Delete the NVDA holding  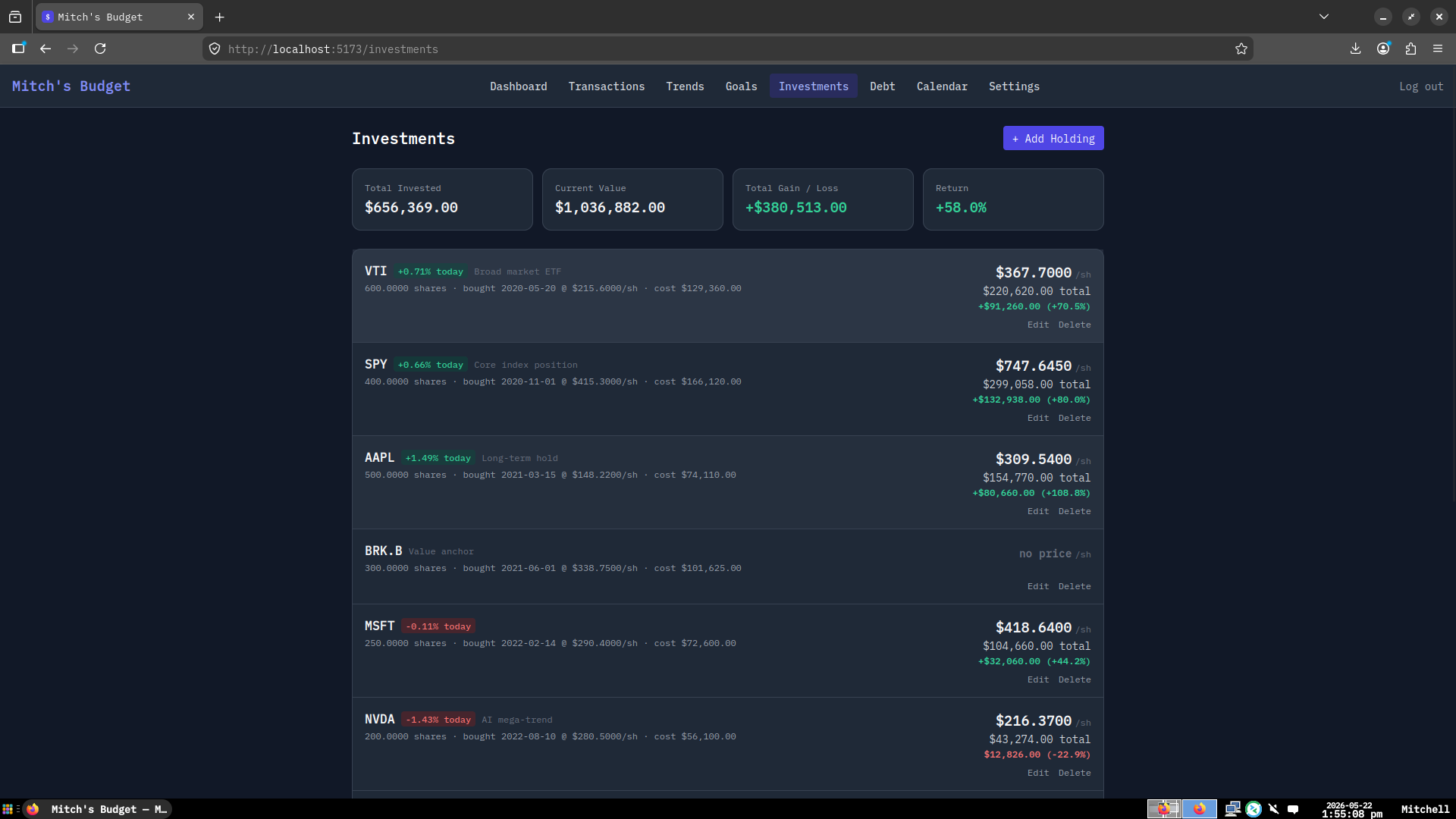click(1075, 773)
